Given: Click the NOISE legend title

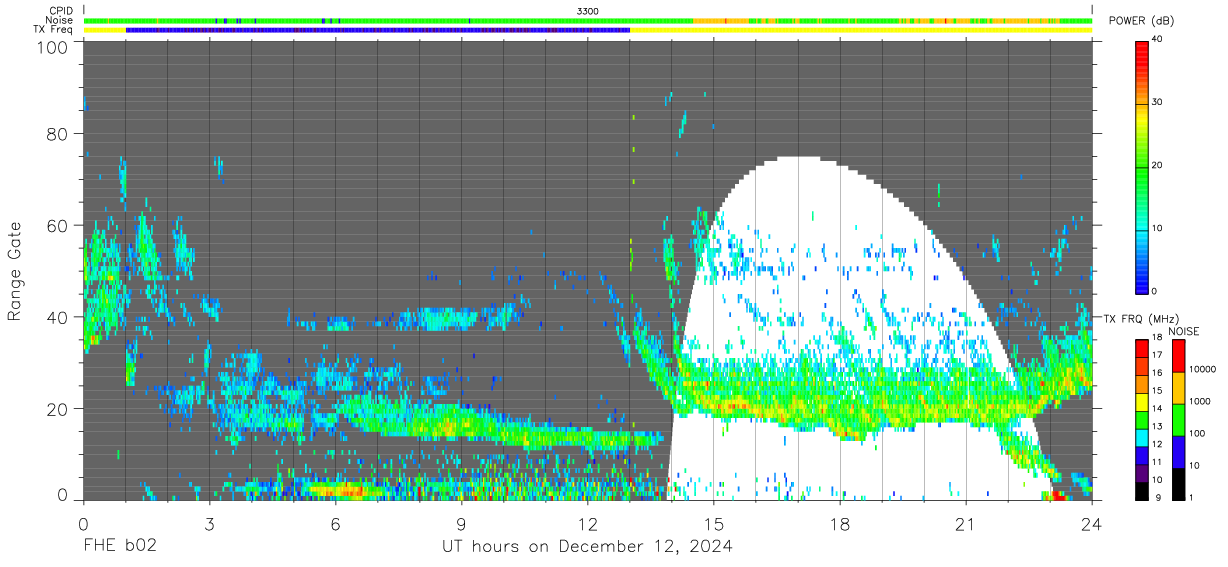Looking at the screenshot, I should pos(1182,331).
